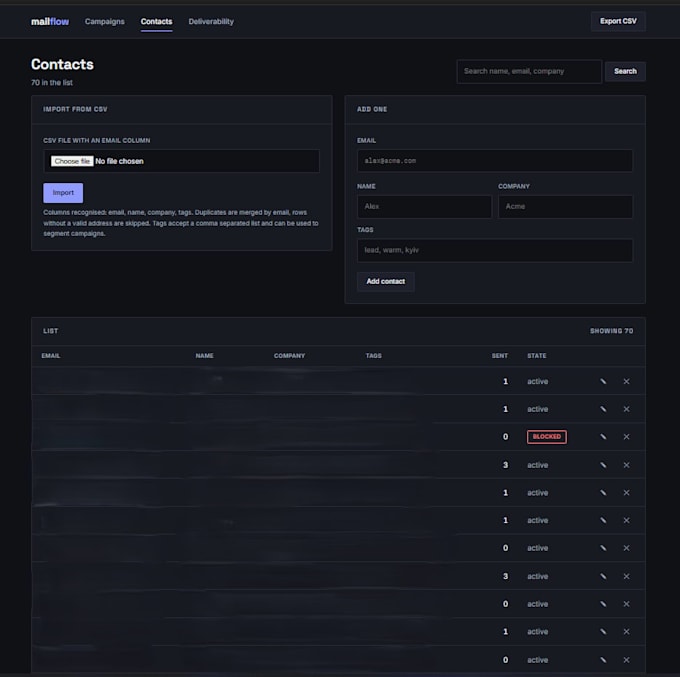Open the Campaigns tab
Viewport: 680px width, 677px height.
pos(105,21)
